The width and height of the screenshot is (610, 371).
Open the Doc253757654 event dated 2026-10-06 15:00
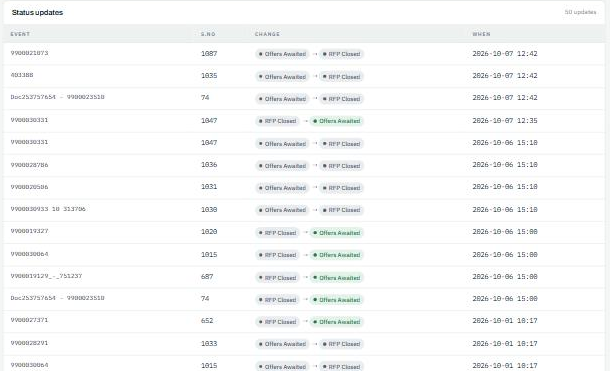(57, 298)
